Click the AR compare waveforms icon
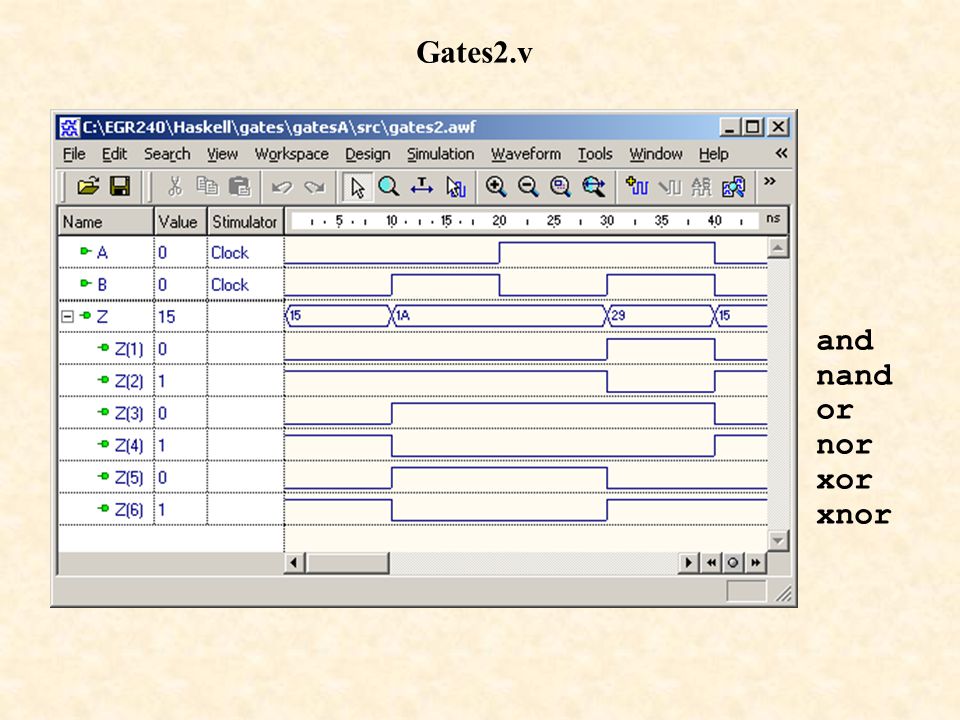The width and height of the screenshot is (960, 720). point(701,187)
